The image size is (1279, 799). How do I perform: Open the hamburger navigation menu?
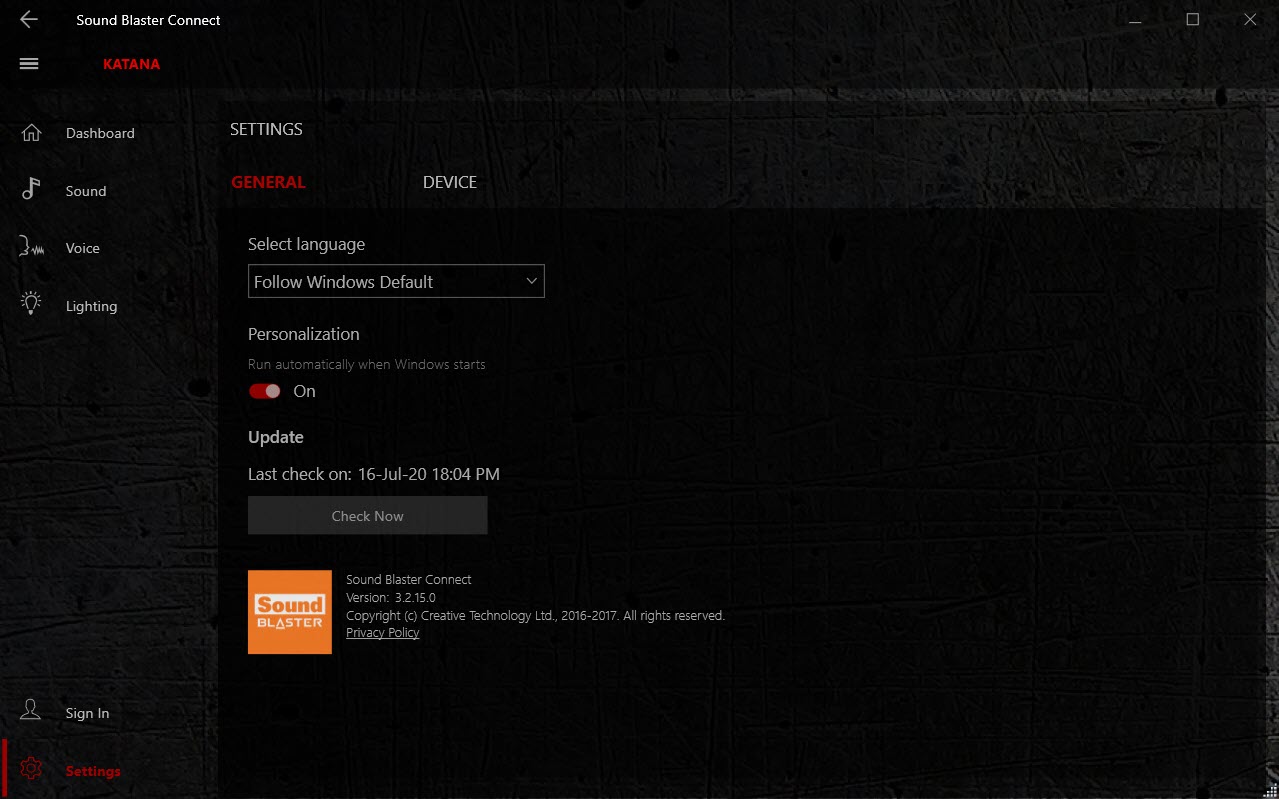(29, 64)
